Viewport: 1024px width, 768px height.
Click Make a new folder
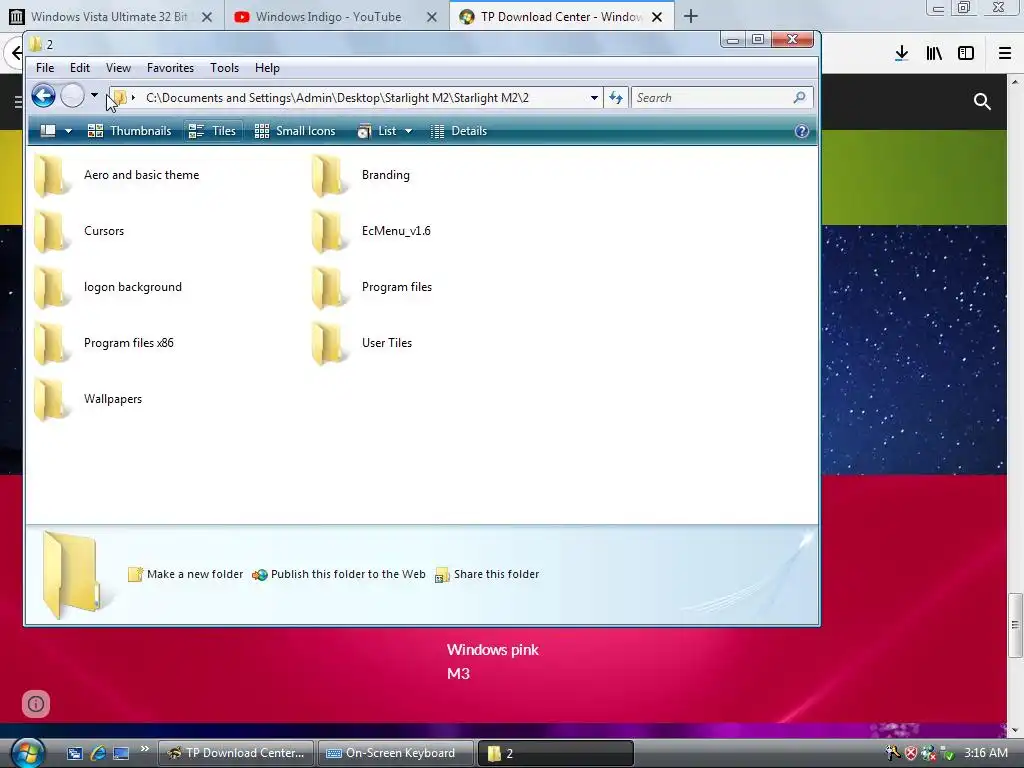[185, 574]
